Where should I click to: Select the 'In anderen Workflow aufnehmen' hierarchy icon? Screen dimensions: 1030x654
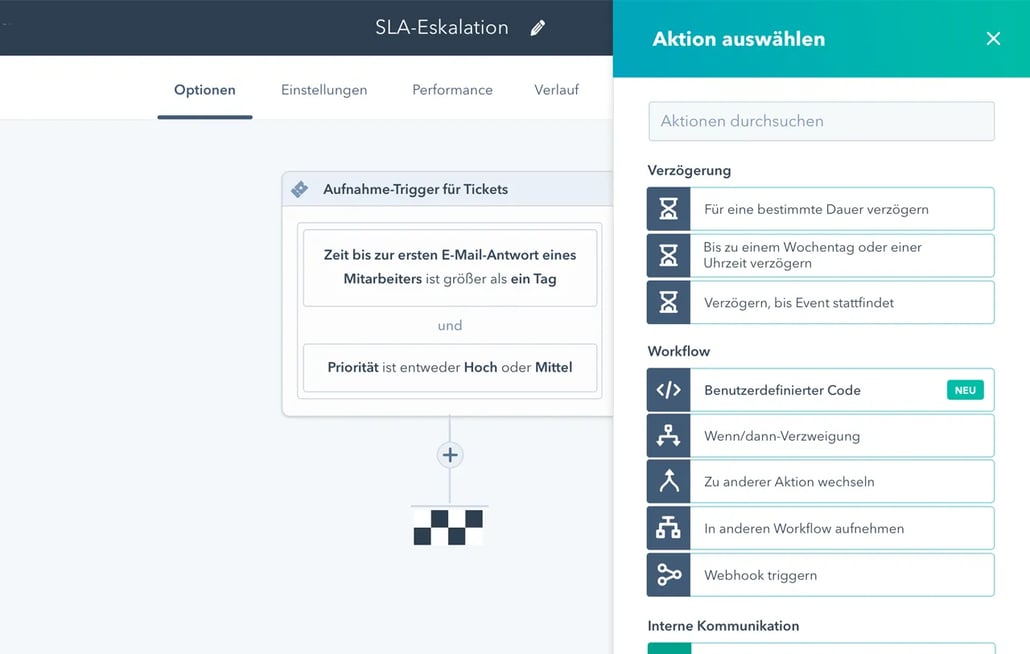click(x=669, y=528)
